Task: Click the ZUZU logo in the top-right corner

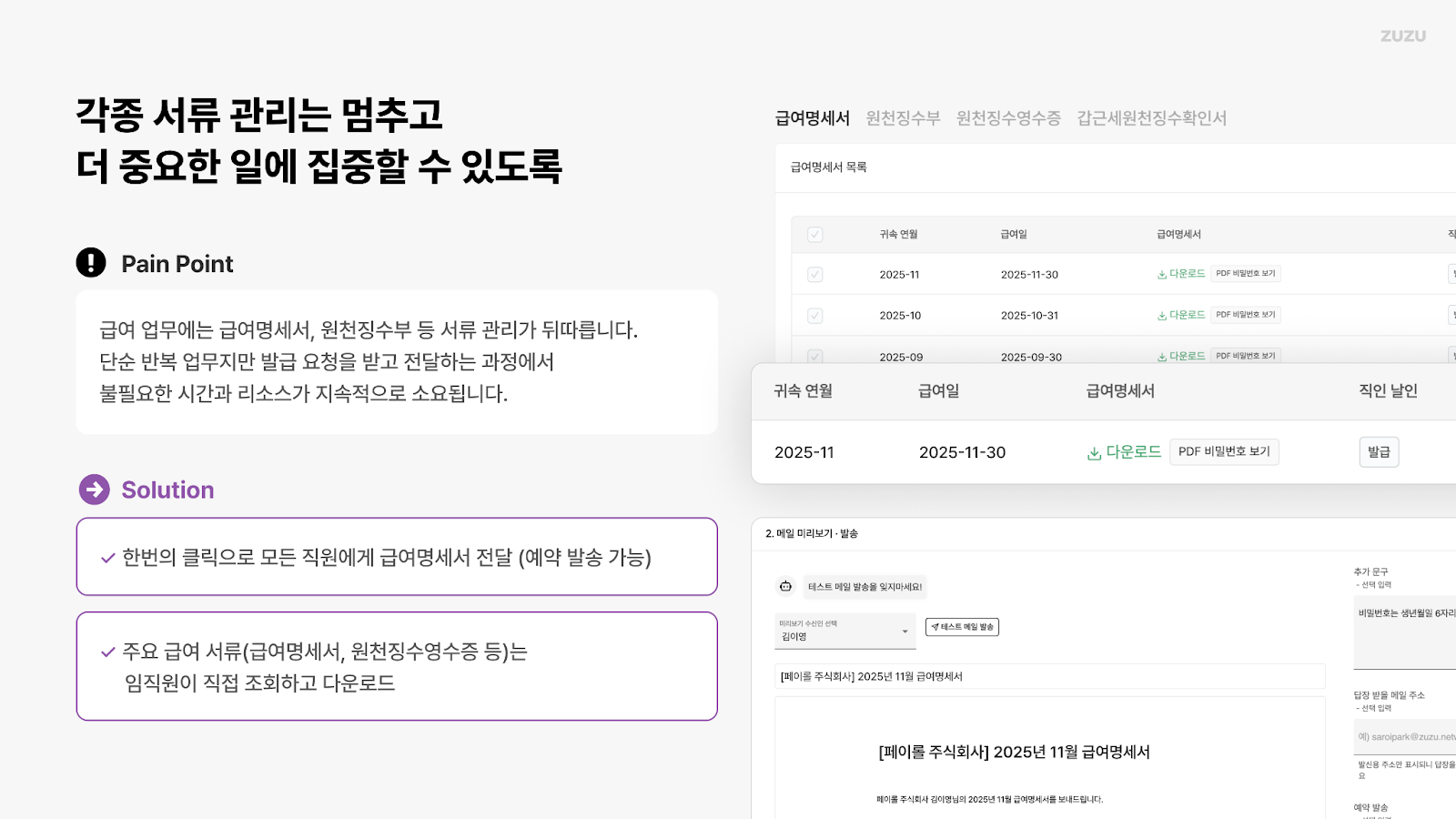Action: 1401,36
